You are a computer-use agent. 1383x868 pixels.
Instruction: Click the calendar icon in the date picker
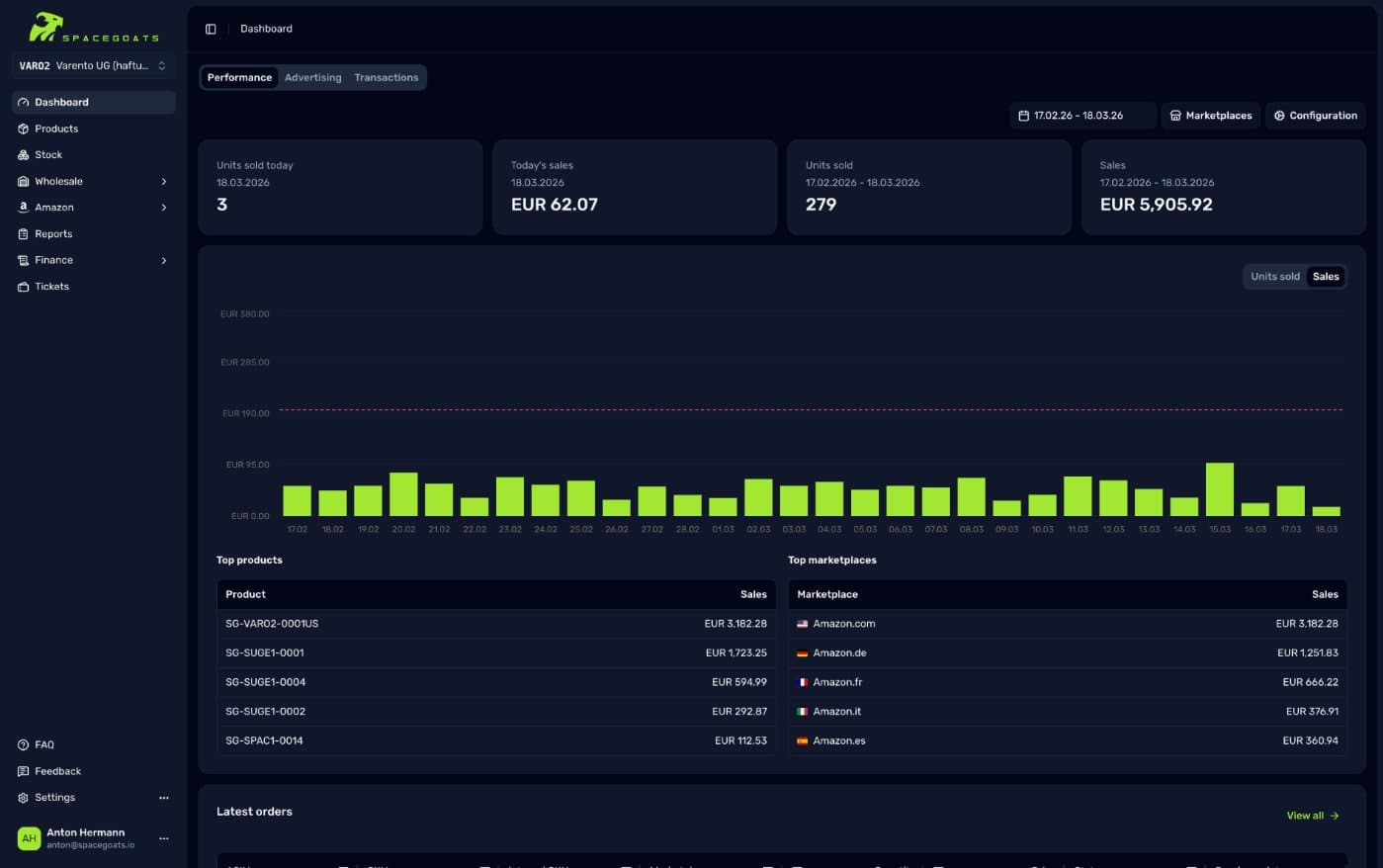1024,116
